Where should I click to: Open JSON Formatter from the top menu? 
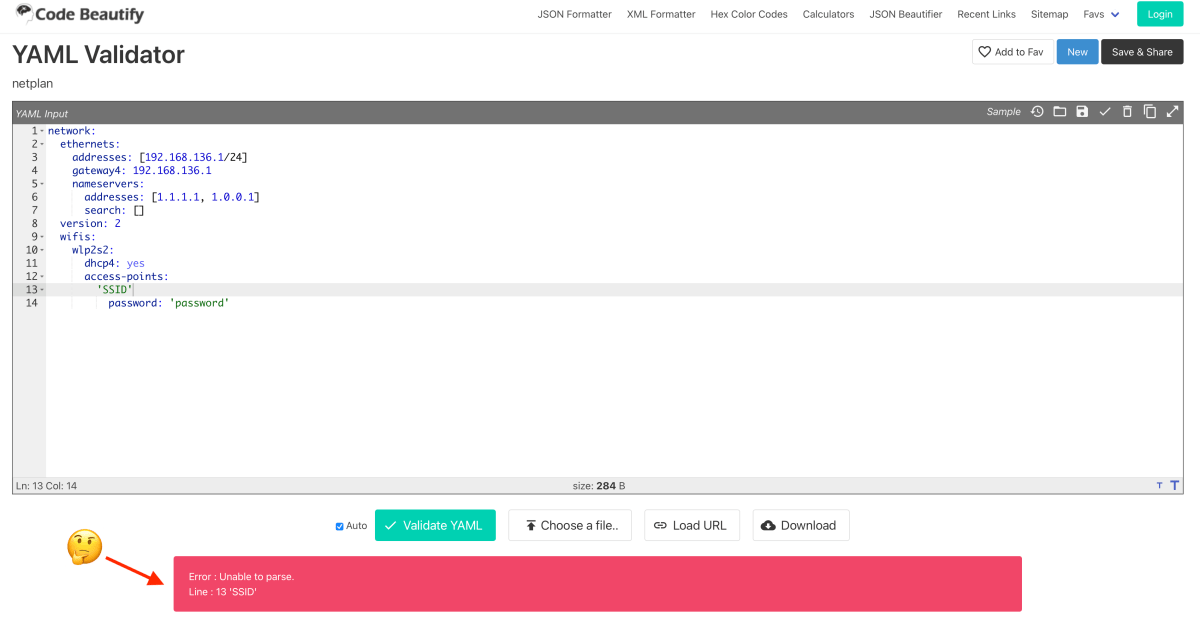tap(574, 14)
